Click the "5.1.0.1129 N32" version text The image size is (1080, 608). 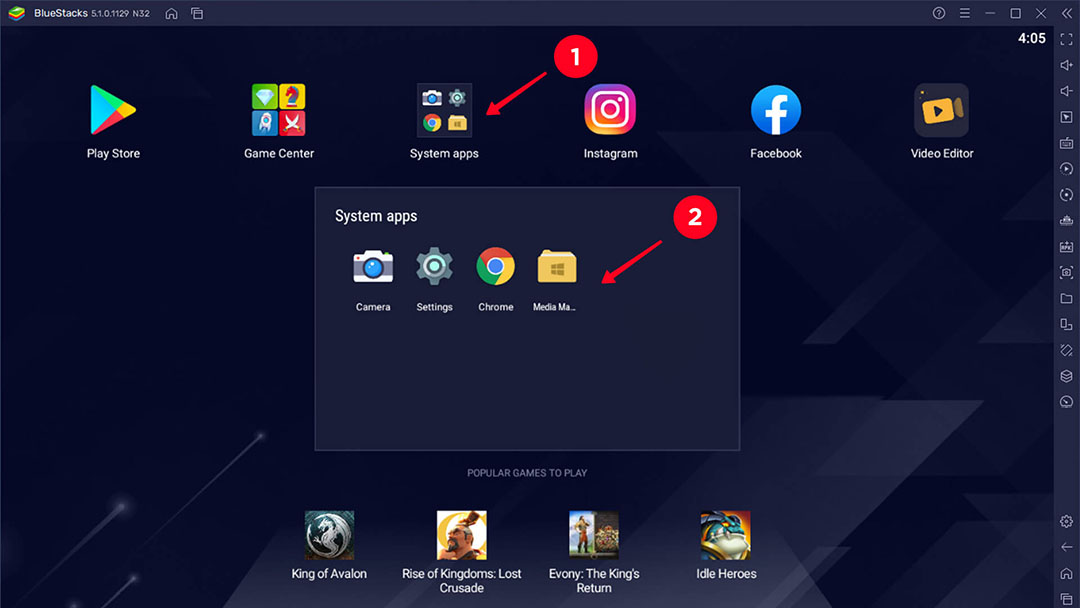[121, 14]
